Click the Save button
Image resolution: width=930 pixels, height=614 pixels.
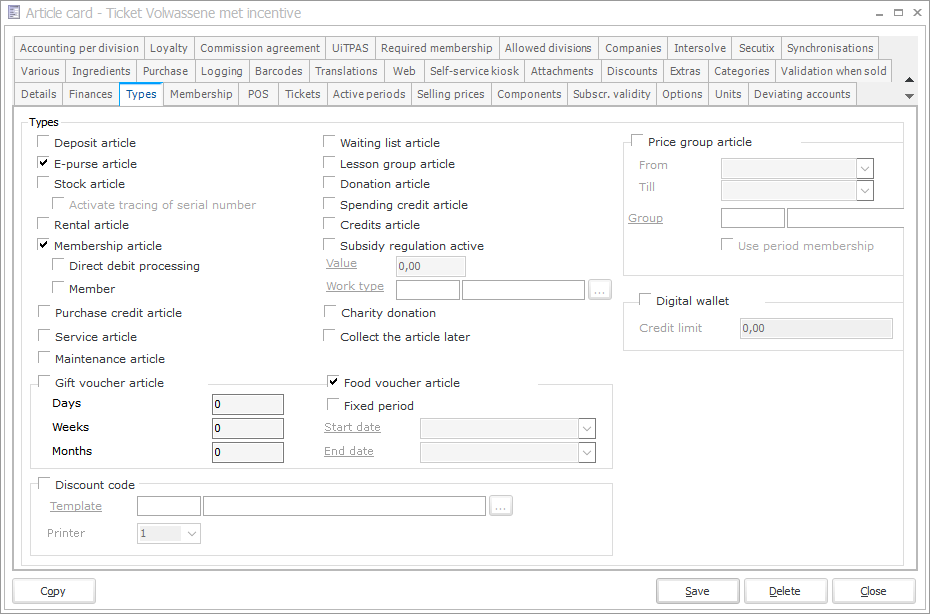coord(697,591)
